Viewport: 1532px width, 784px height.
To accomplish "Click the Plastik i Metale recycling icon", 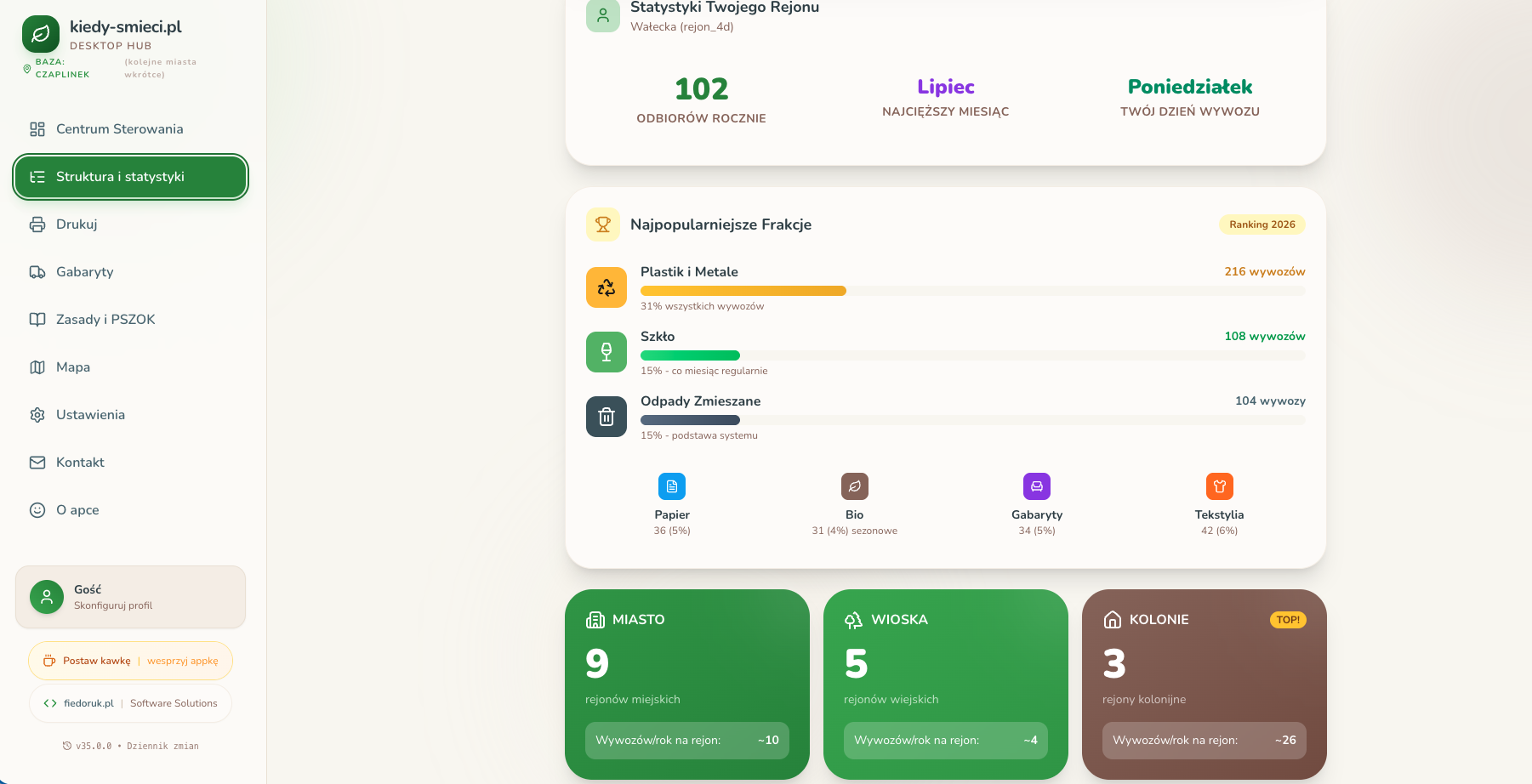I will pyautogui.click(x=606, y=287).
